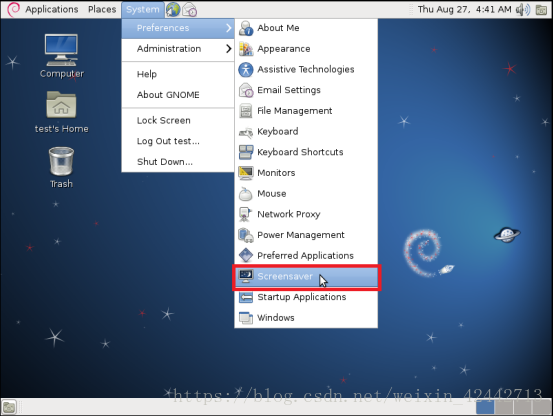Click the date and time clock
Viewport: 554px width, 416px height.
click(x=464, y=9)
